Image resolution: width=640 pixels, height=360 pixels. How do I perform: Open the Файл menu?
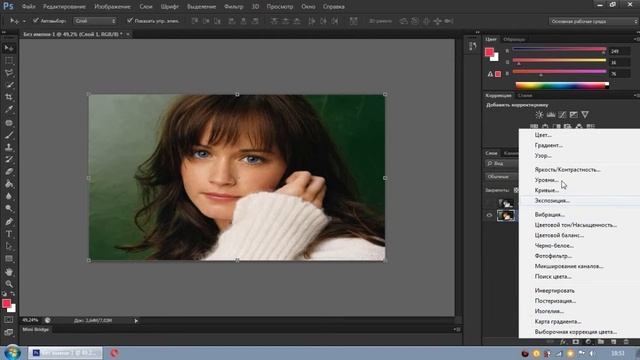pos(29,7)
